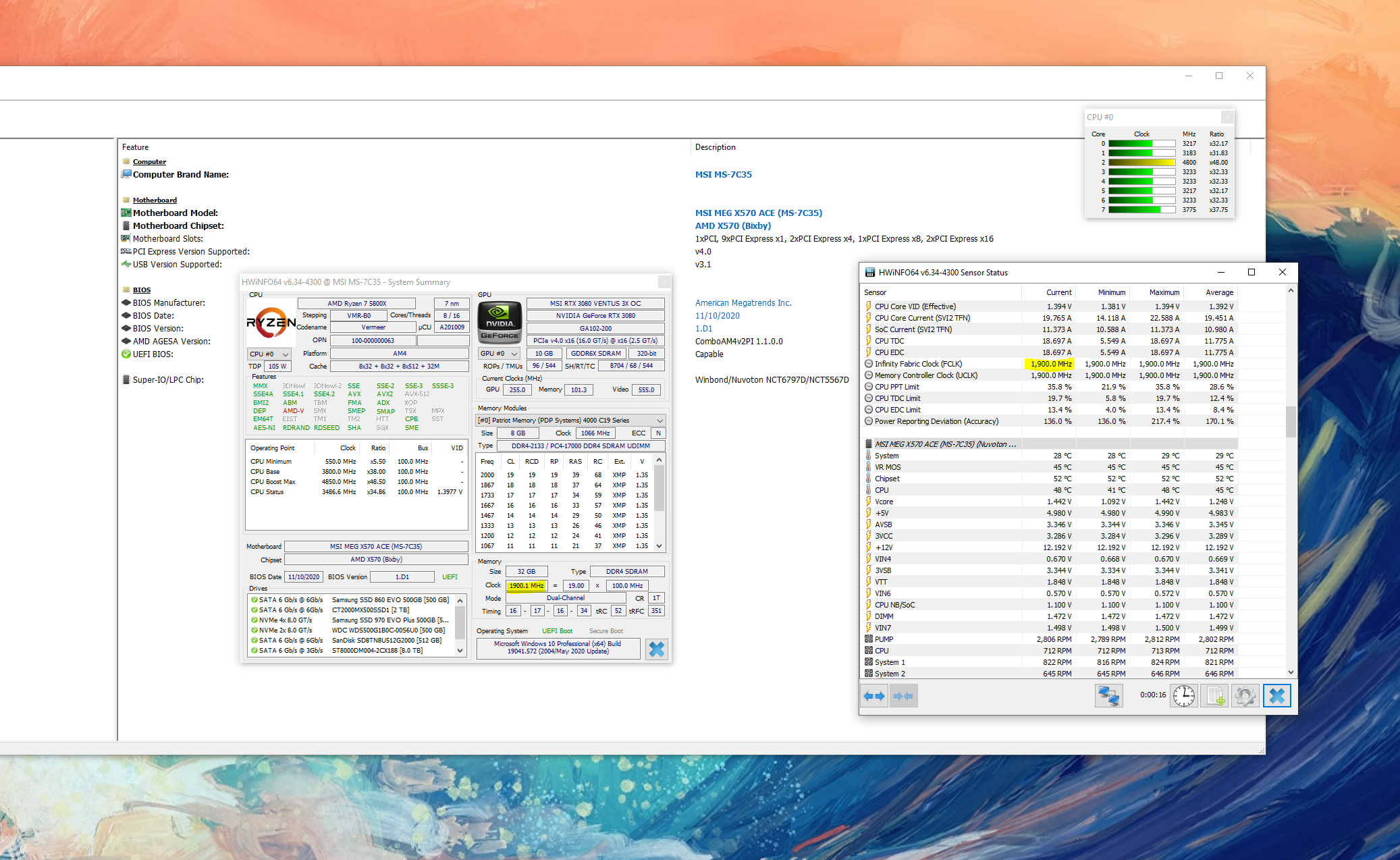Click the Current column header
The width and height of the screenshot is (1400, 860).
point(1049,292)
